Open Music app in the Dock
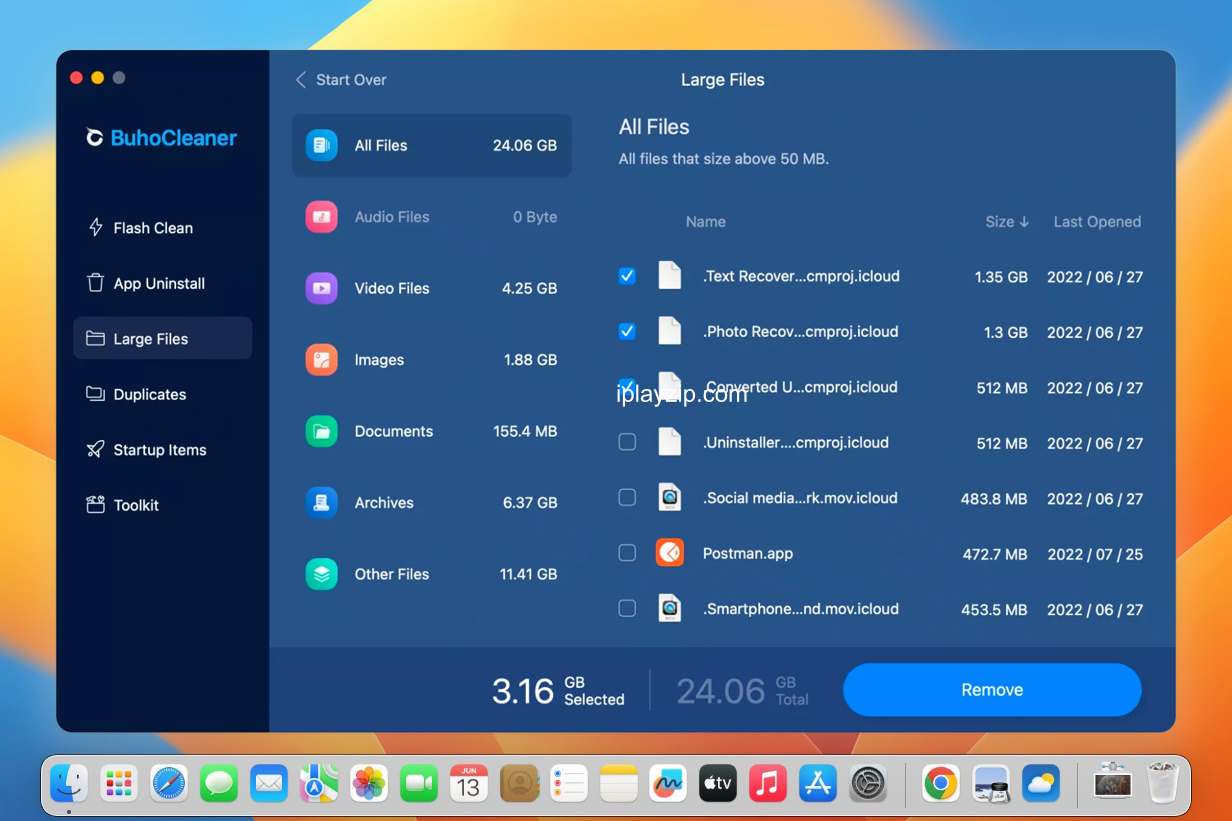Screen dimensions: 1232x821 [x=768, y=784]
